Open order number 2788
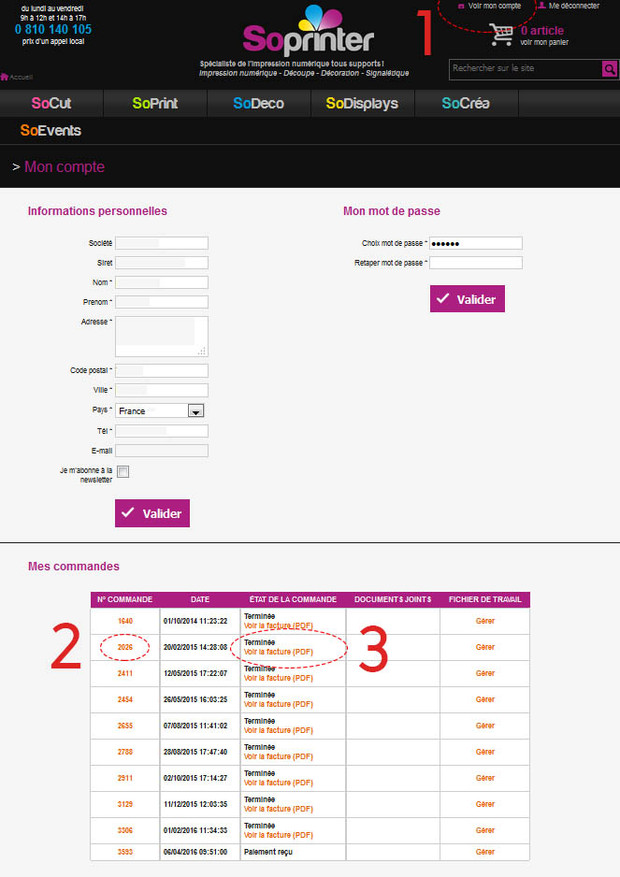The width and height of the screenshot is (620, 877). pos(125,752)
